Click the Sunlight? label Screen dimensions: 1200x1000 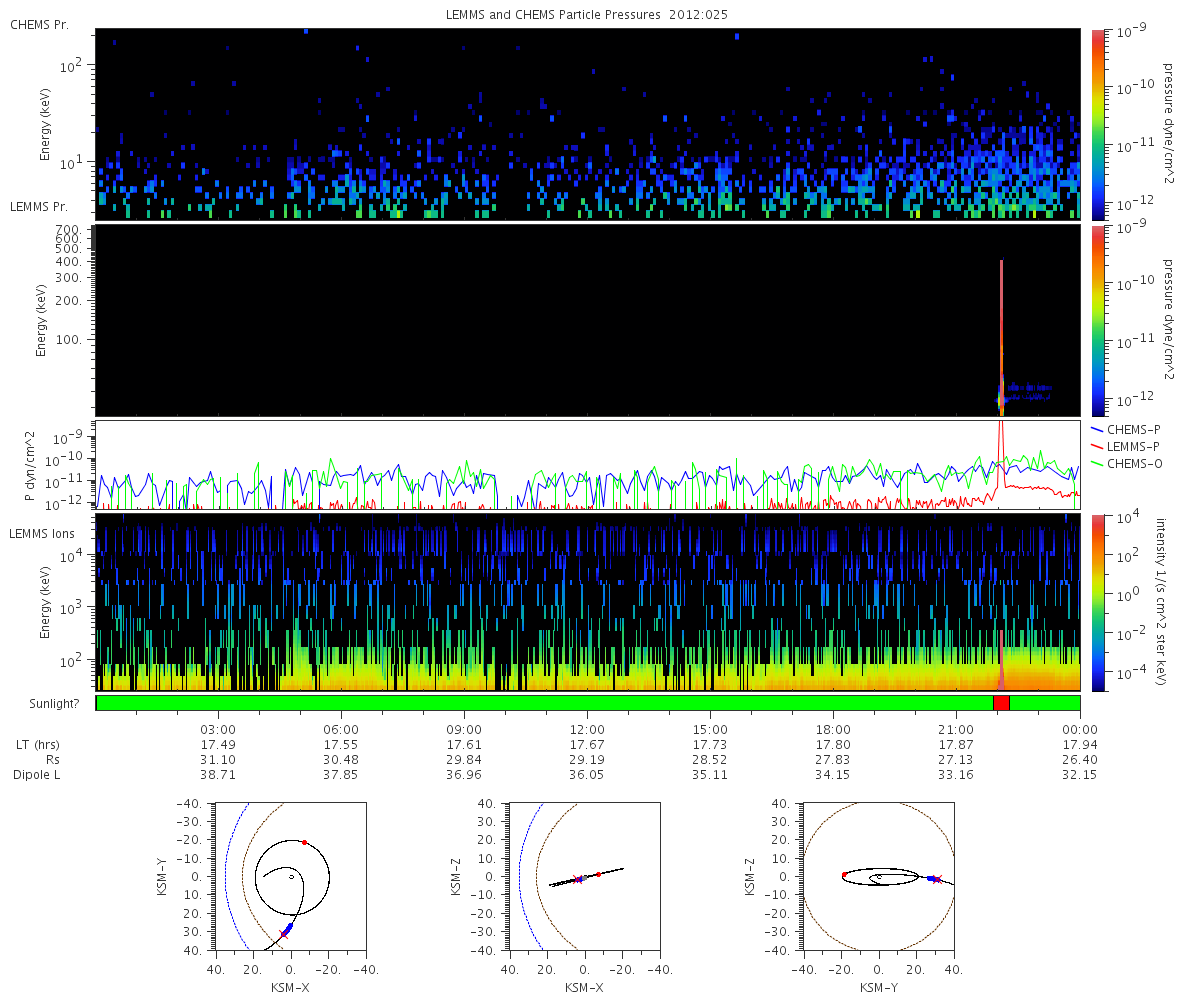coord(46,703)
